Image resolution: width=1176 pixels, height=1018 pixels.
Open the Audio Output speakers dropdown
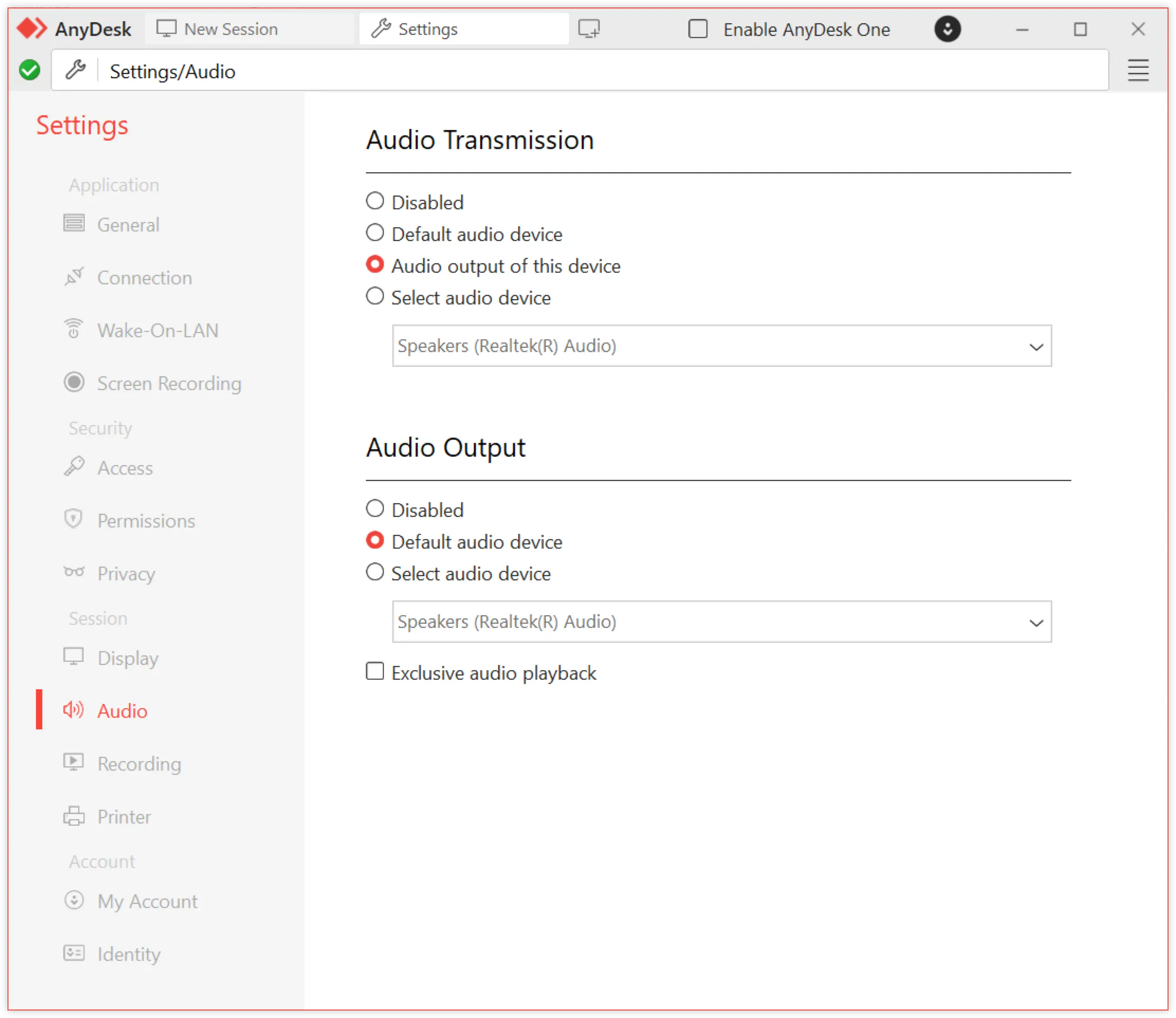pyautogui.click(x=1037, y=622)
